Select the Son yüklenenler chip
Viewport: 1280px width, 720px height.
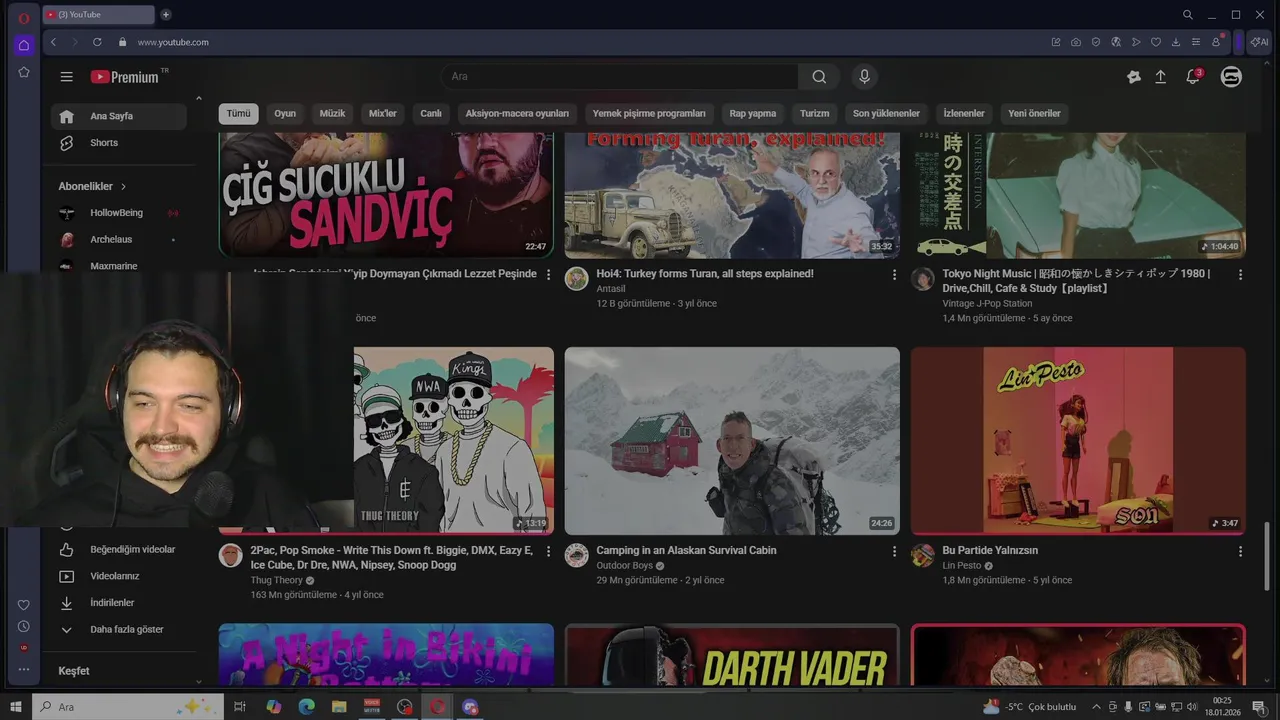886,114
